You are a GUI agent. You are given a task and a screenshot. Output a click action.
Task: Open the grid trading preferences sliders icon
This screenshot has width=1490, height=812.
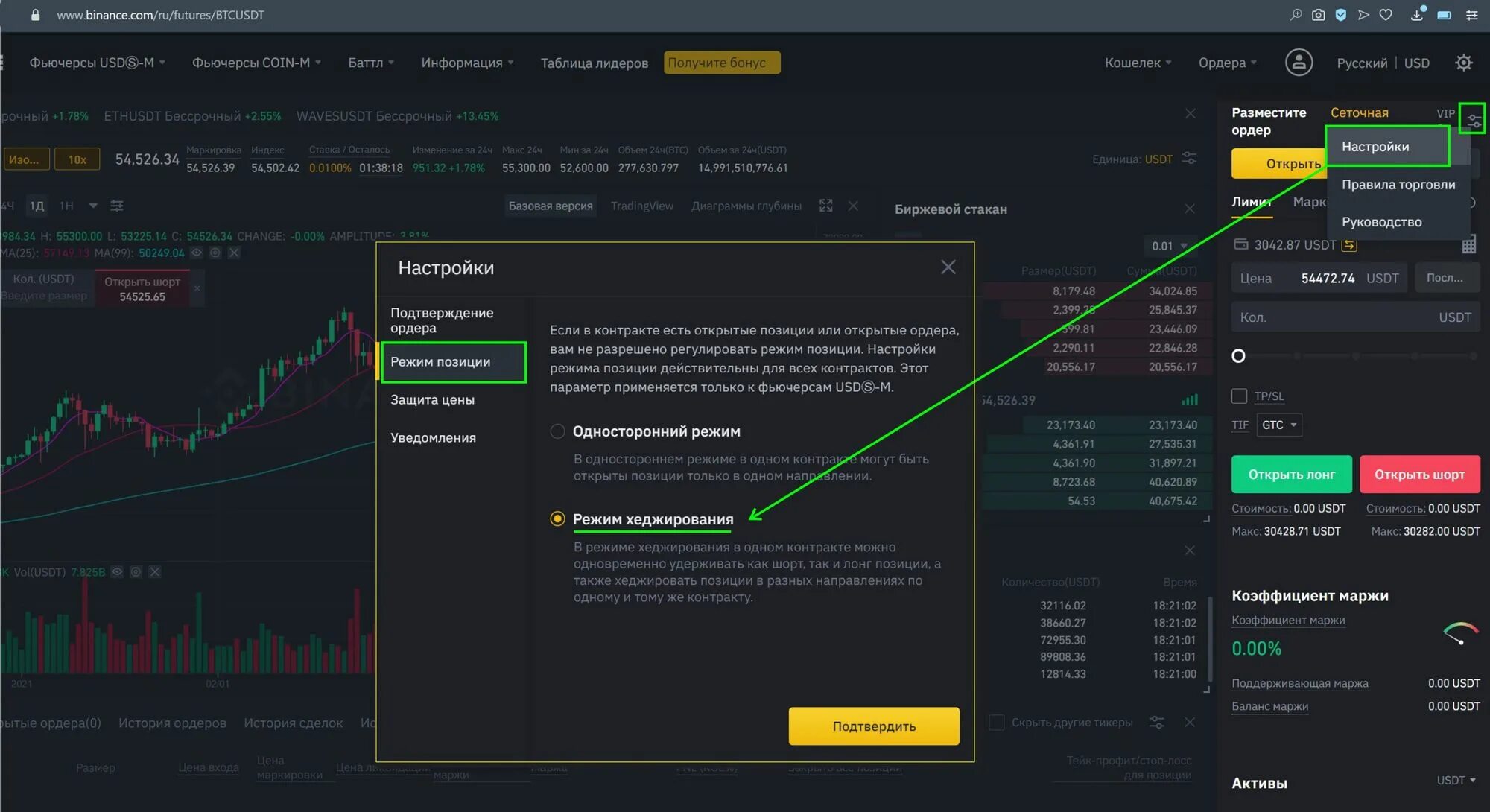[x=1473, y=118]
